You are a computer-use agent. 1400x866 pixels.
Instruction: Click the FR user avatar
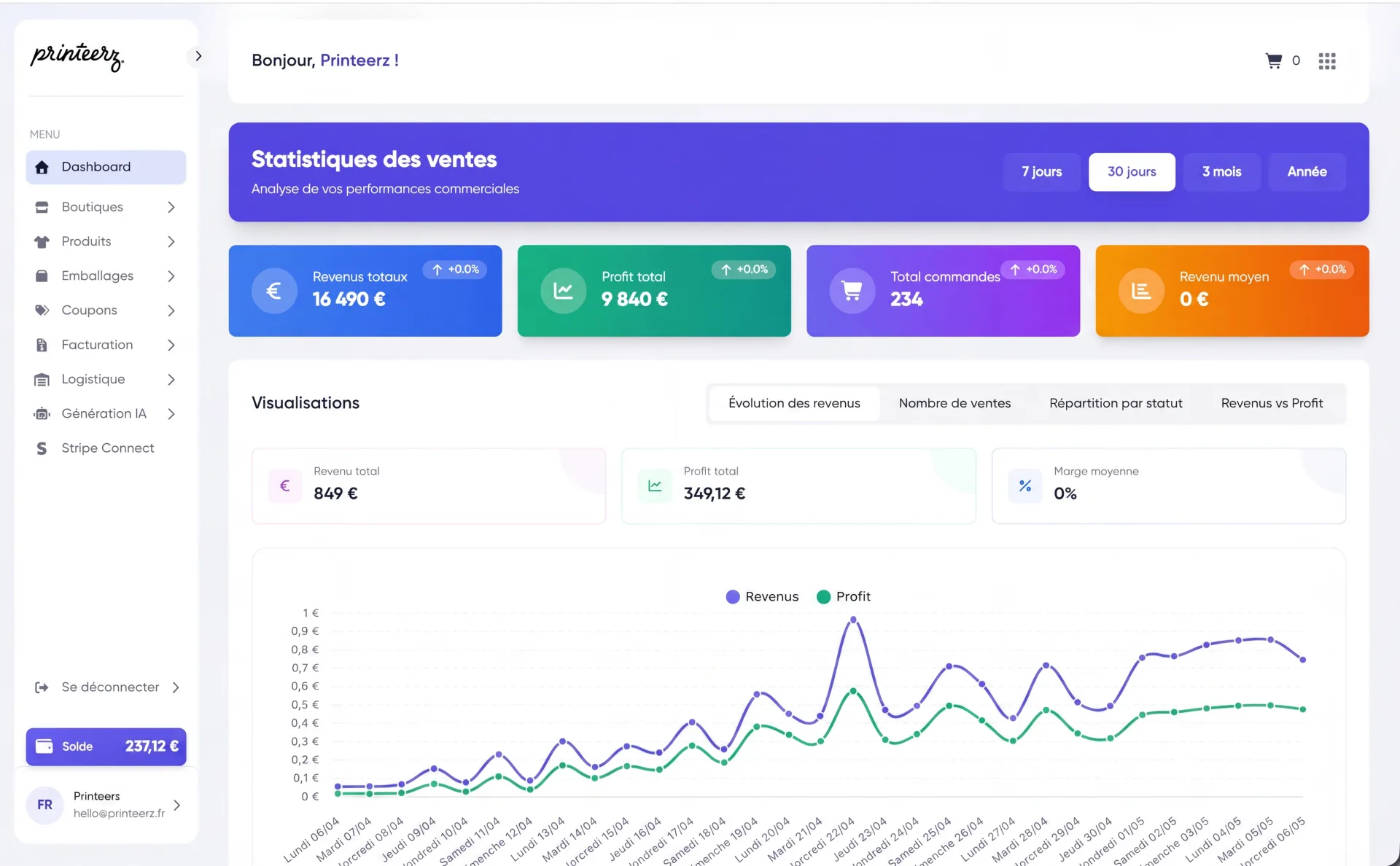pos(45,805)
